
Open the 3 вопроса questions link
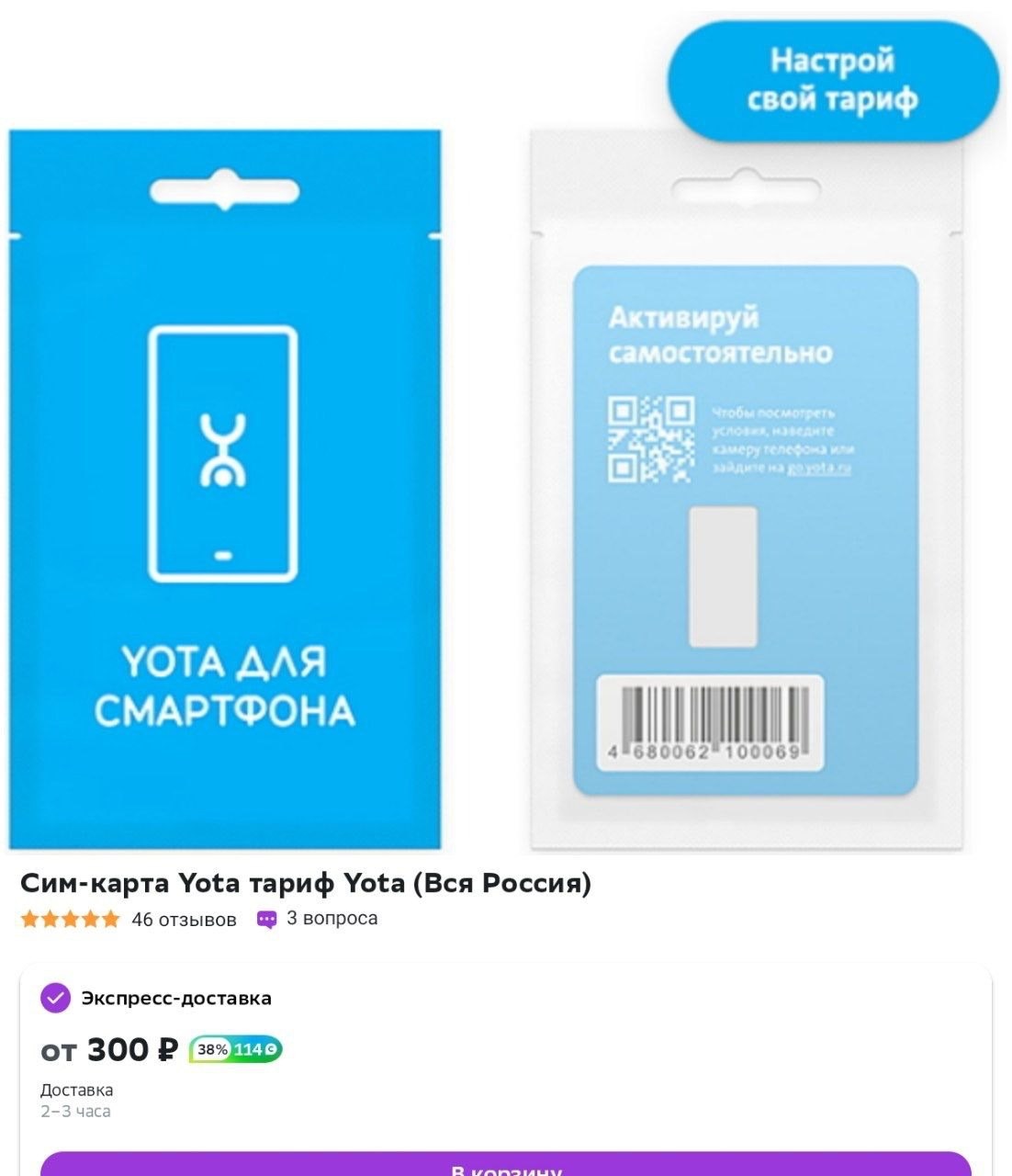(x=332, y=918)
